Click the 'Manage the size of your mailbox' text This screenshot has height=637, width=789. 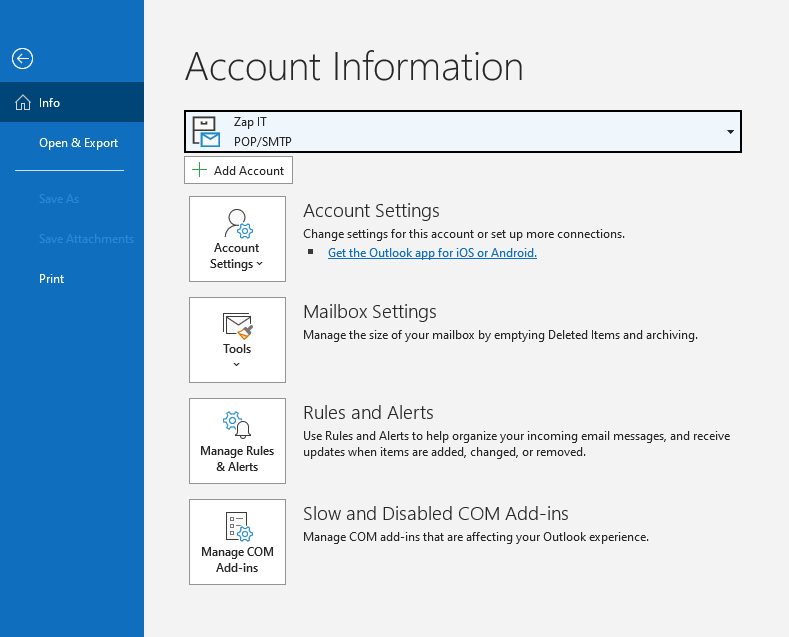point(501,335)
